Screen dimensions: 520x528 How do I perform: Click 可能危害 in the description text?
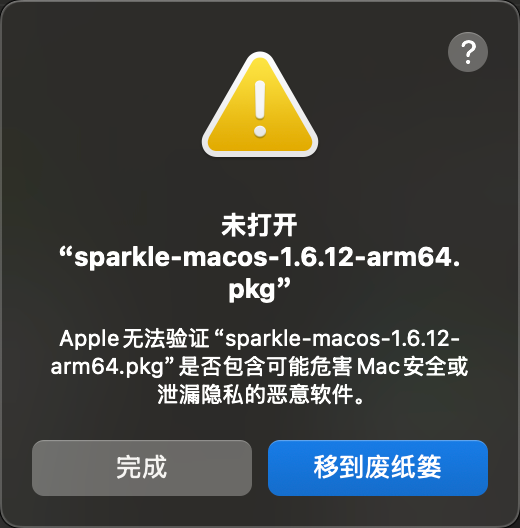(x=309, y=366)
